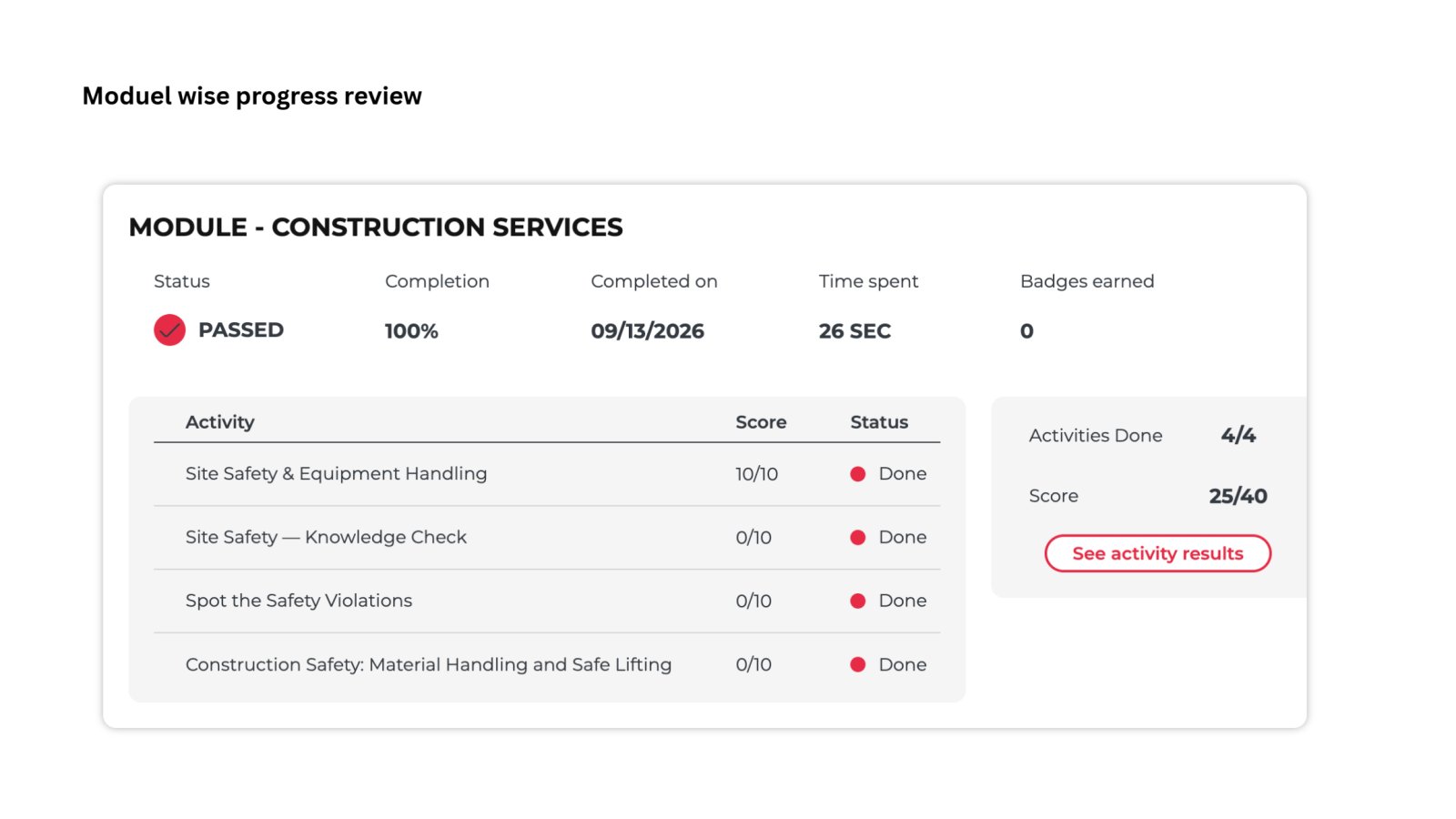Click the Moduel wise progress review title
The width and height of the screenshot is (1456, 819).
tap(252, 96)
